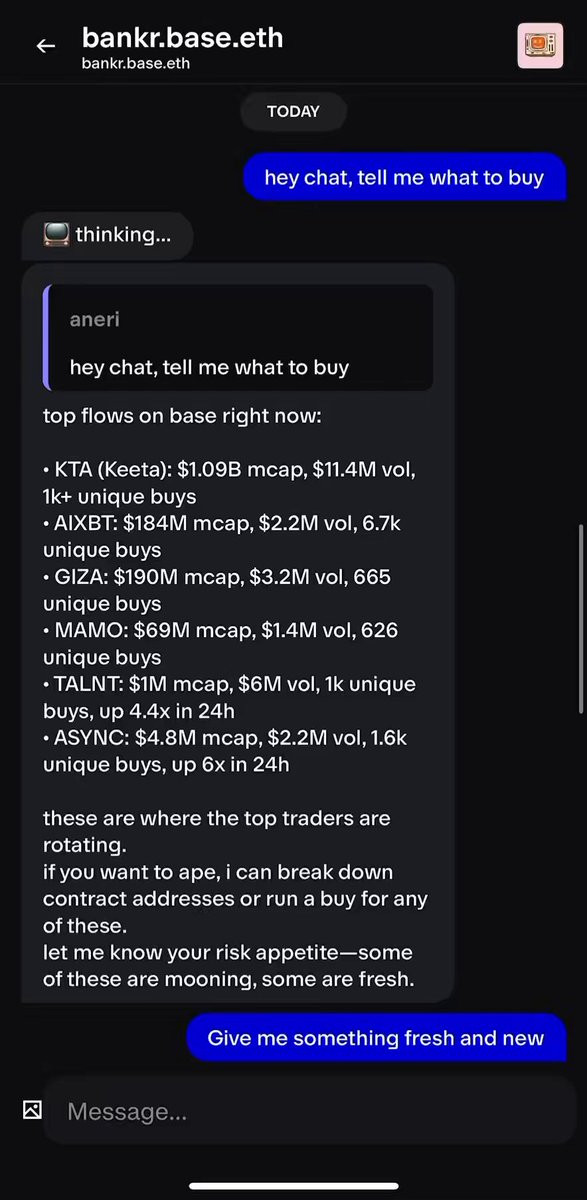Tap the TV emoji next to thinking
This screenshot has width=587, height=1200.
(x=56, y=235)
